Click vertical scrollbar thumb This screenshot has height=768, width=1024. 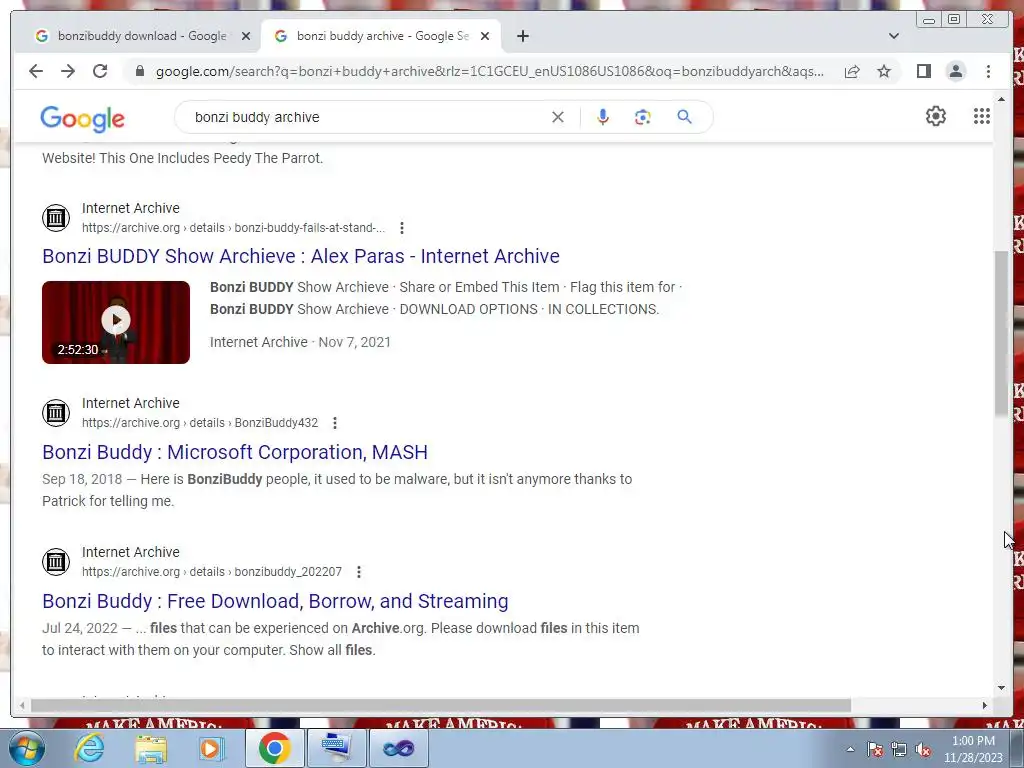[x=1001, y=332]
